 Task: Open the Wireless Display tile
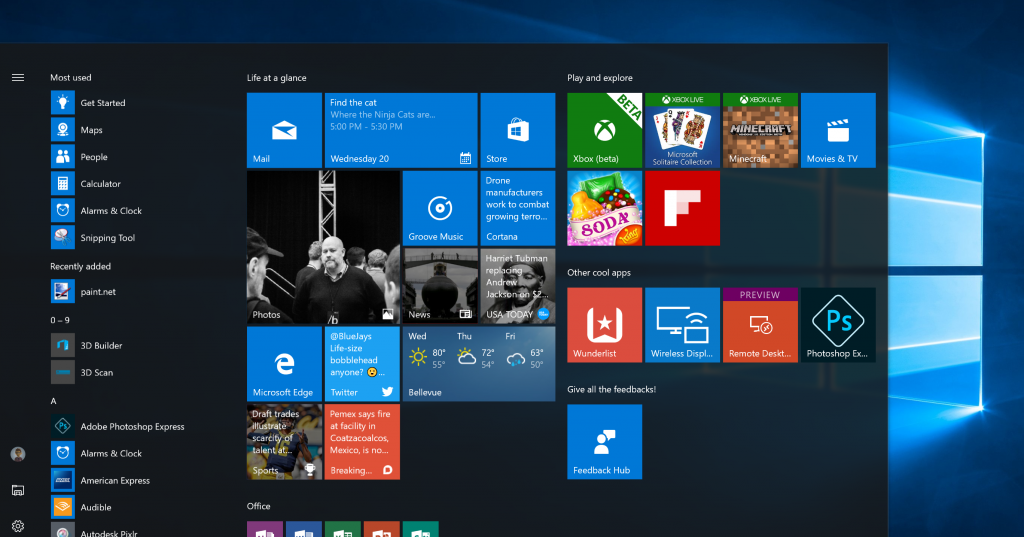coord(682,325)
